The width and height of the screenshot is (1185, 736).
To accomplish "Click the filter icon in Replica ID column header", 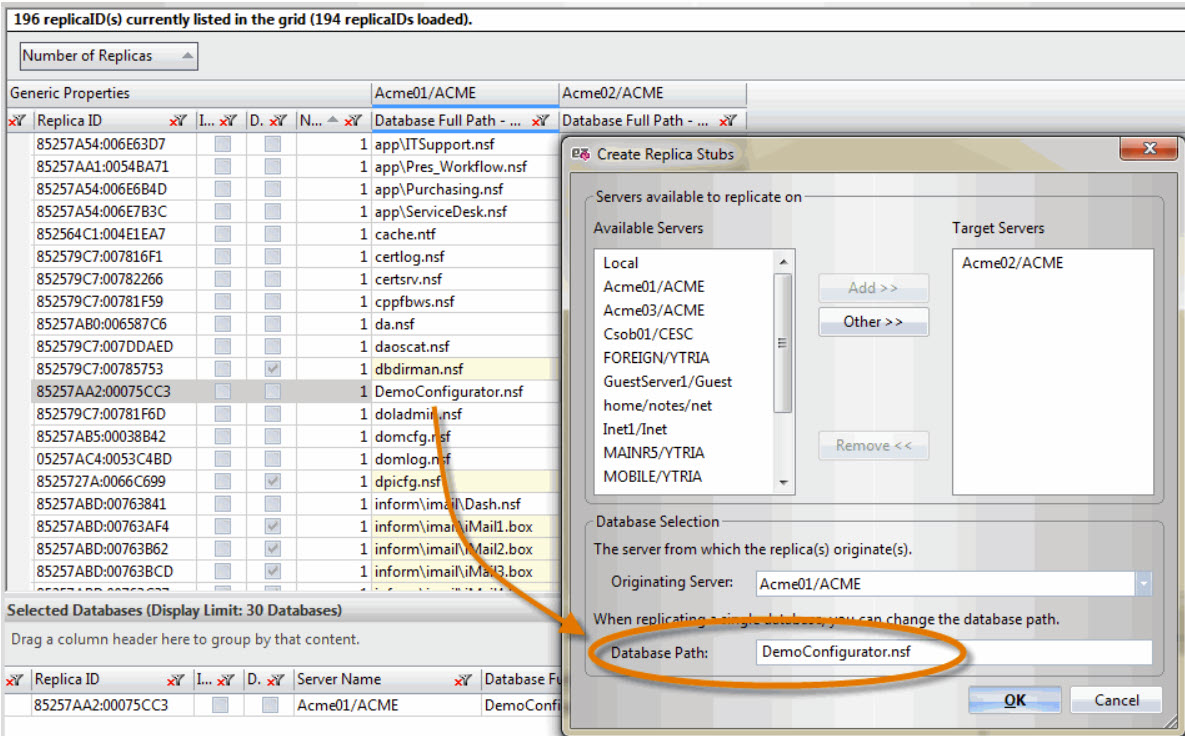I will coord(178,121).
